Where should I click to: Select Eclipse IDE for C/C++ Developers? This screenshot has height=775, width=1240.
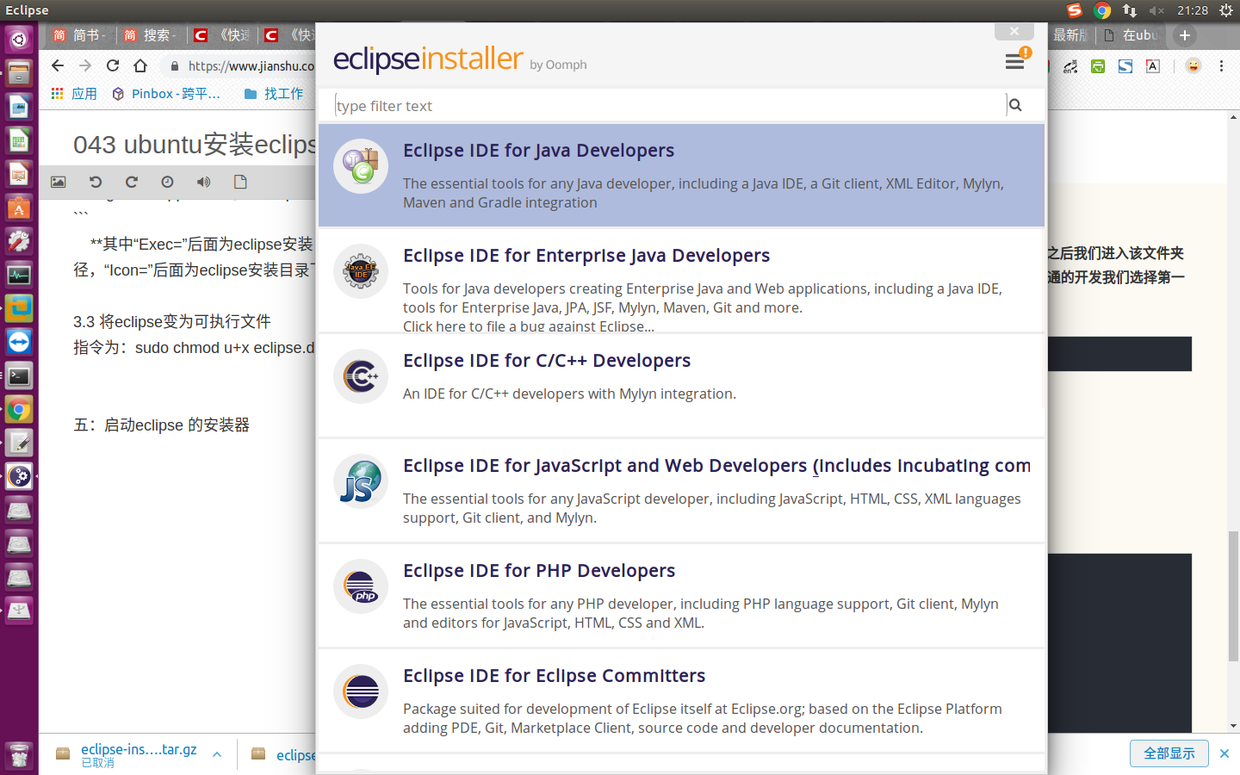[547, 361]
